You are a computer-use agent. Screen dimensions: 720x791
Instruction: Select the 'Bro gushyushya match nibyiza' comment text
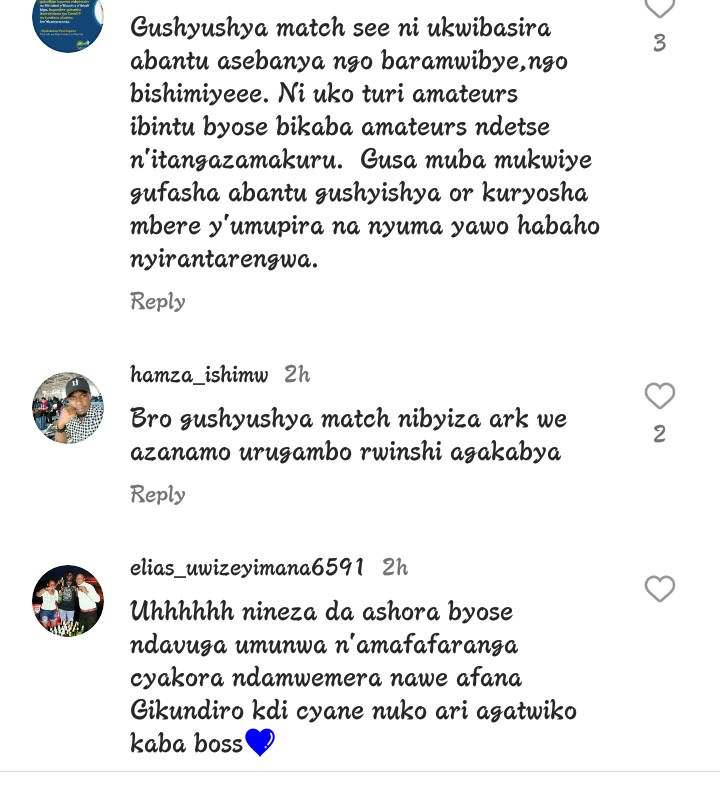(349, 435)
